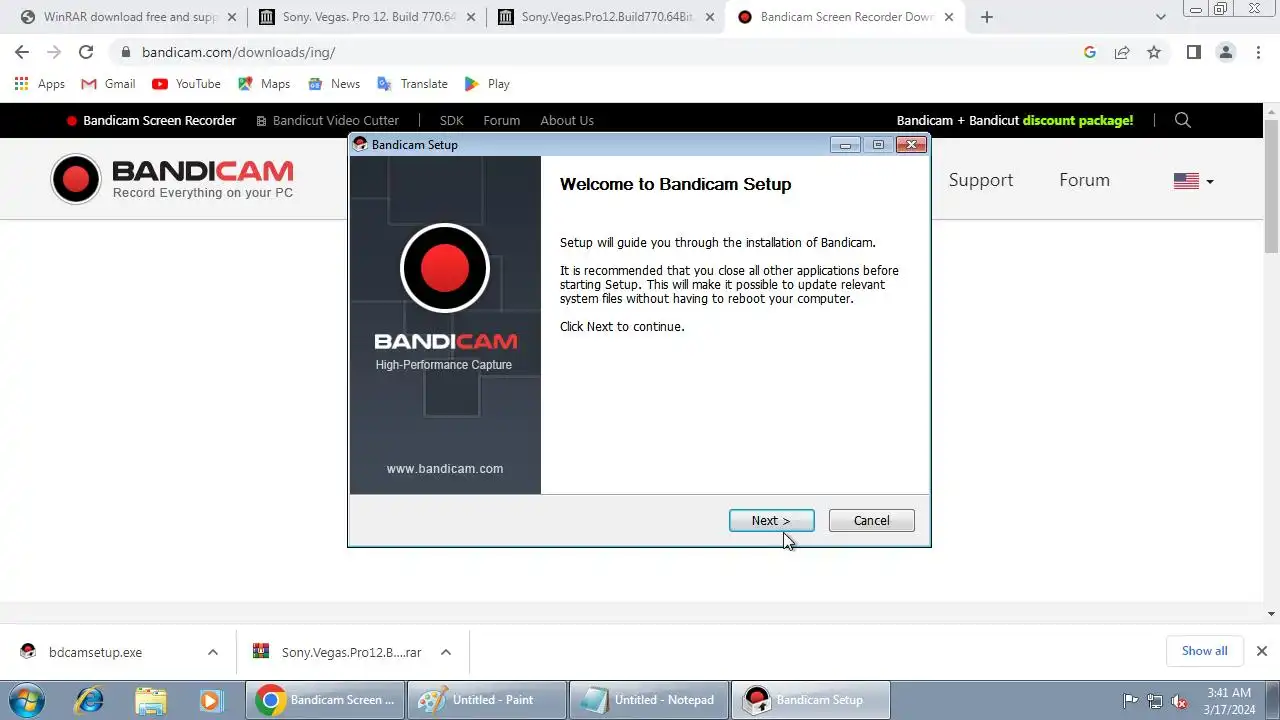The image size is (1280, 720).
Task: Switch to Chrome taskbar button
Action: point(325,700)
